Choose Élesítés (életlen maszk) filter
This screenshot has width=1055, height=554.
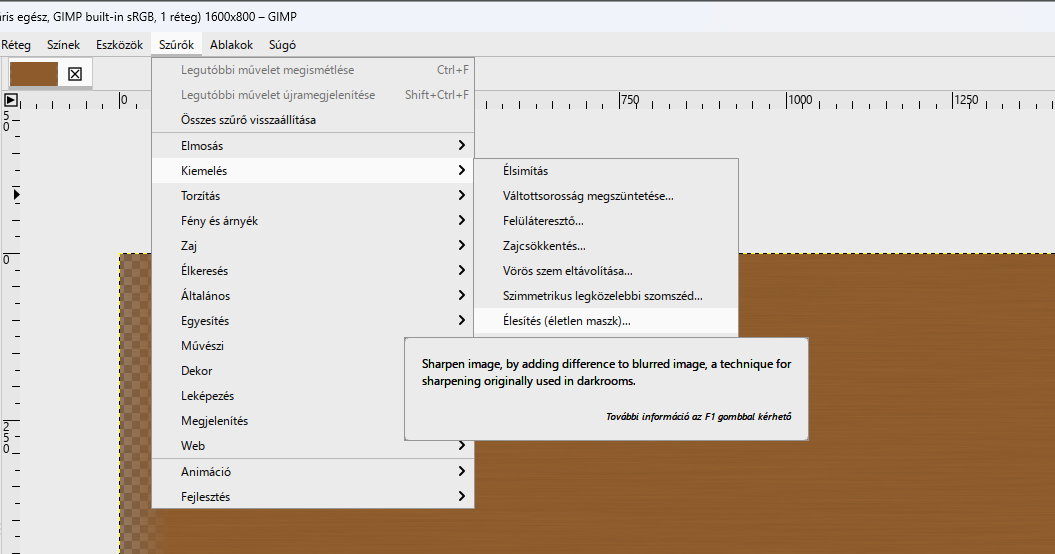tap(606, 320)
